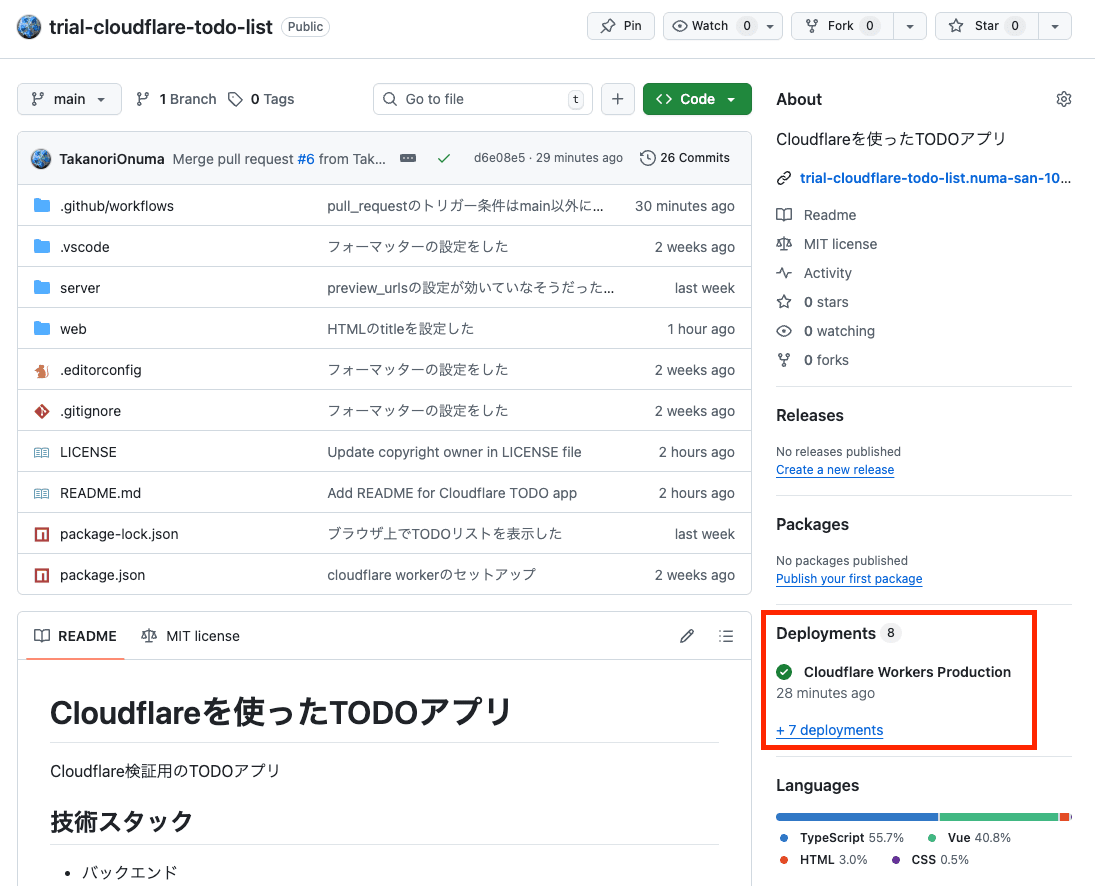Select the MIT license tab
The width and height of the screenshot is (1095, 886).
pos(191,636)
